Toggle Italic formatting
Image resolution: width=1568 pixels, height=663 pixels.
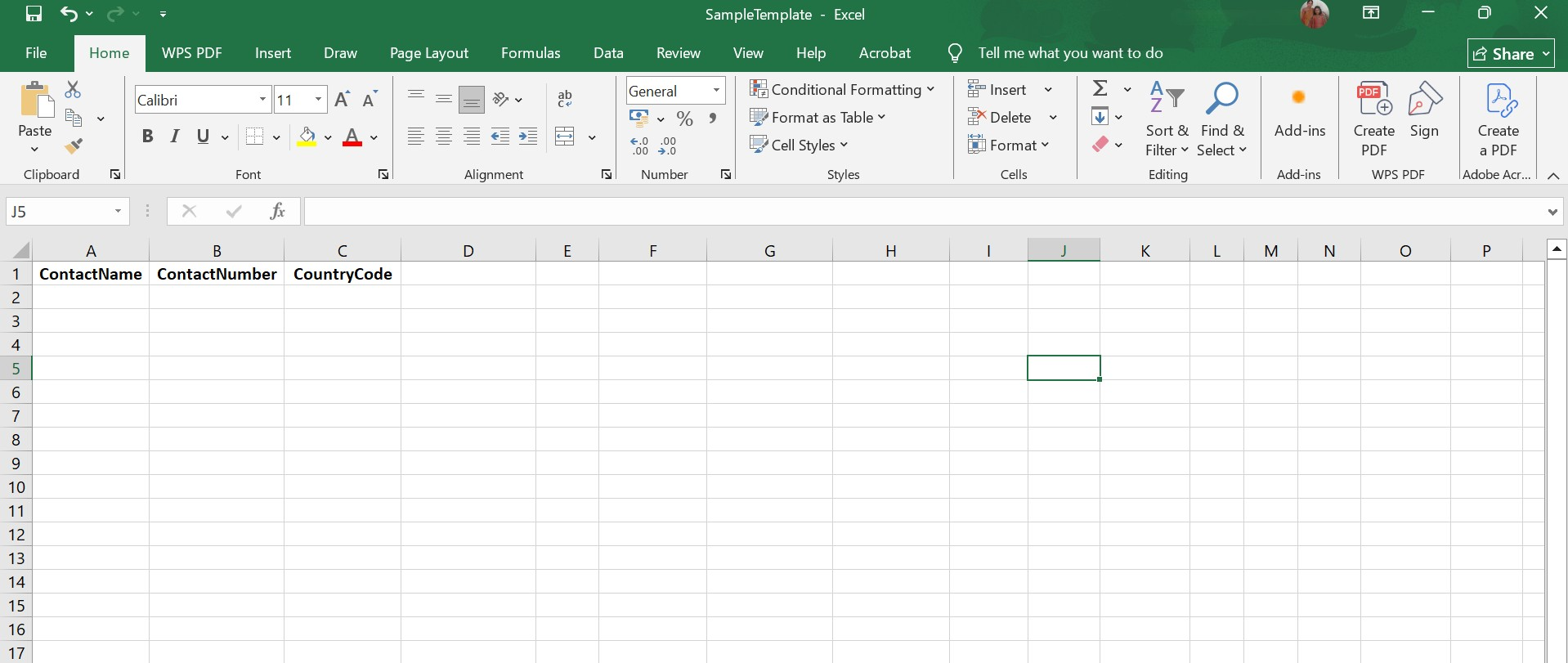pos(175,137)
